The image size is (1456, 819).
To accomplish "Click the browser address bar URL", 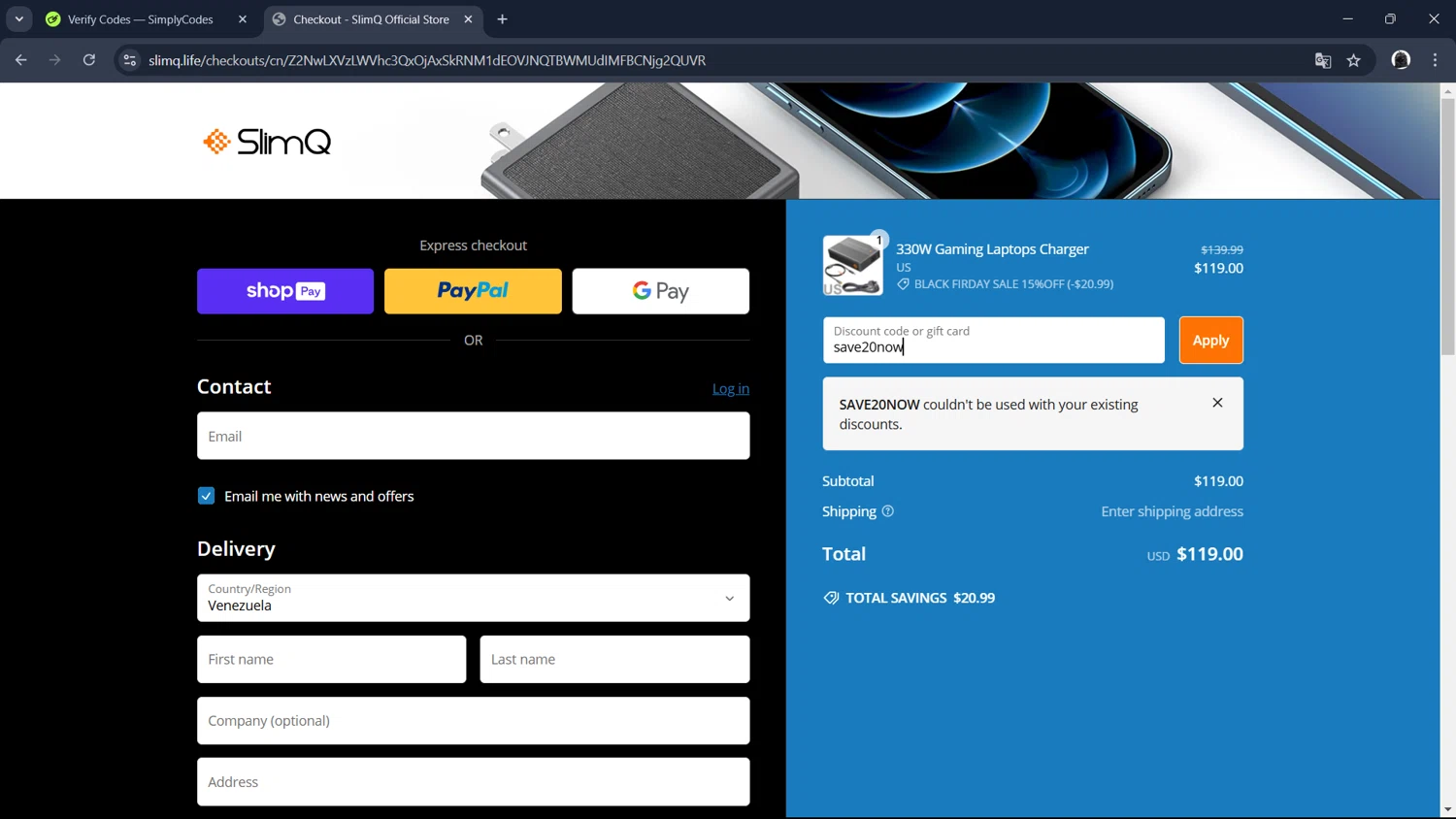I will pyautogui.click(x=427, y=60).
